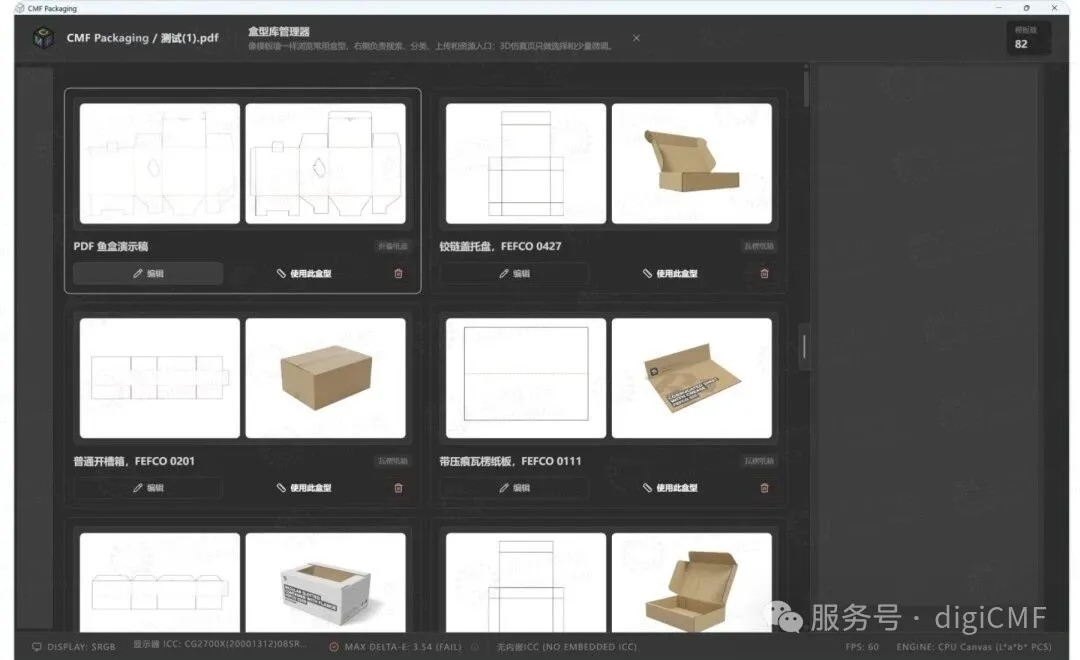Select the 带压痕瓦楞纸板, FEFCO 0111 title
The height and width of the screenshot is (660, 1080).
(510, 461)
